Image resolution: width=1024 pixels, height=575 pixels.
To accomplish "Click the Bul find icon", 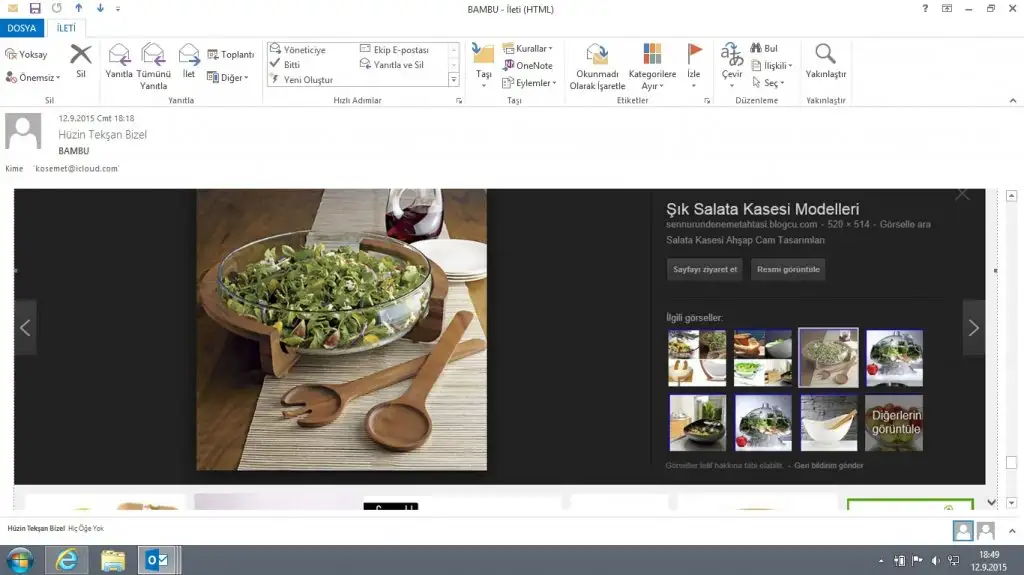I will [x=764, y=48].
